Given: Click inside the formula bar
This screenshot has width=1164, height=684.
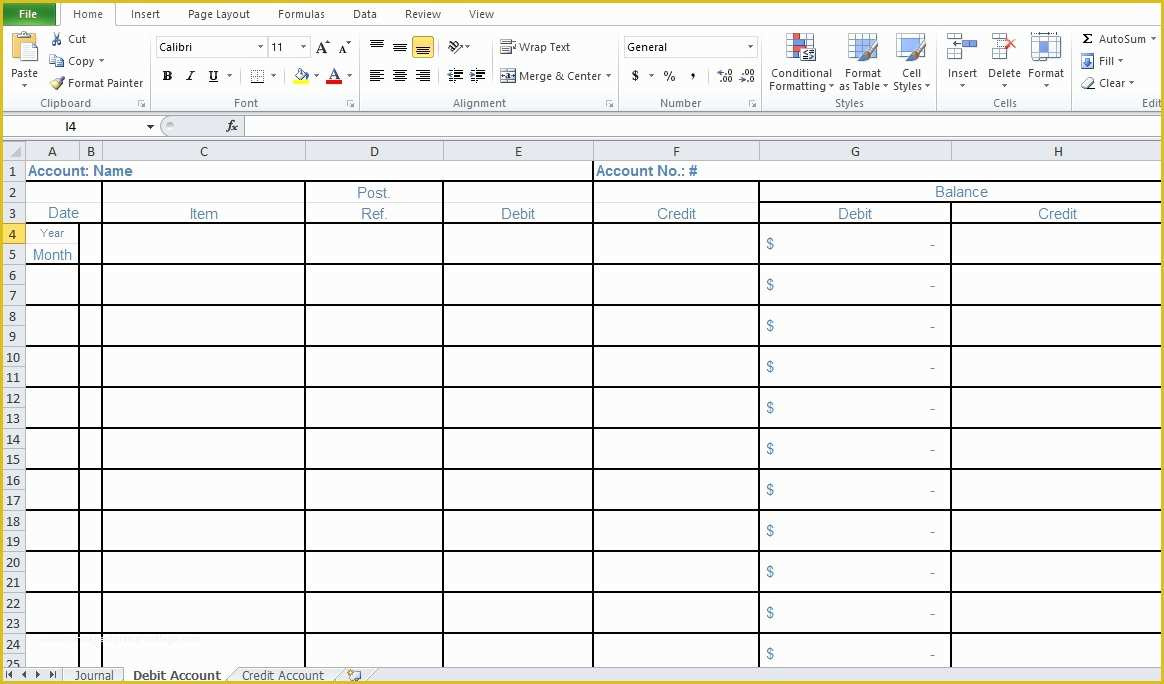Looking at the screenshot, I should click(702, 126).
